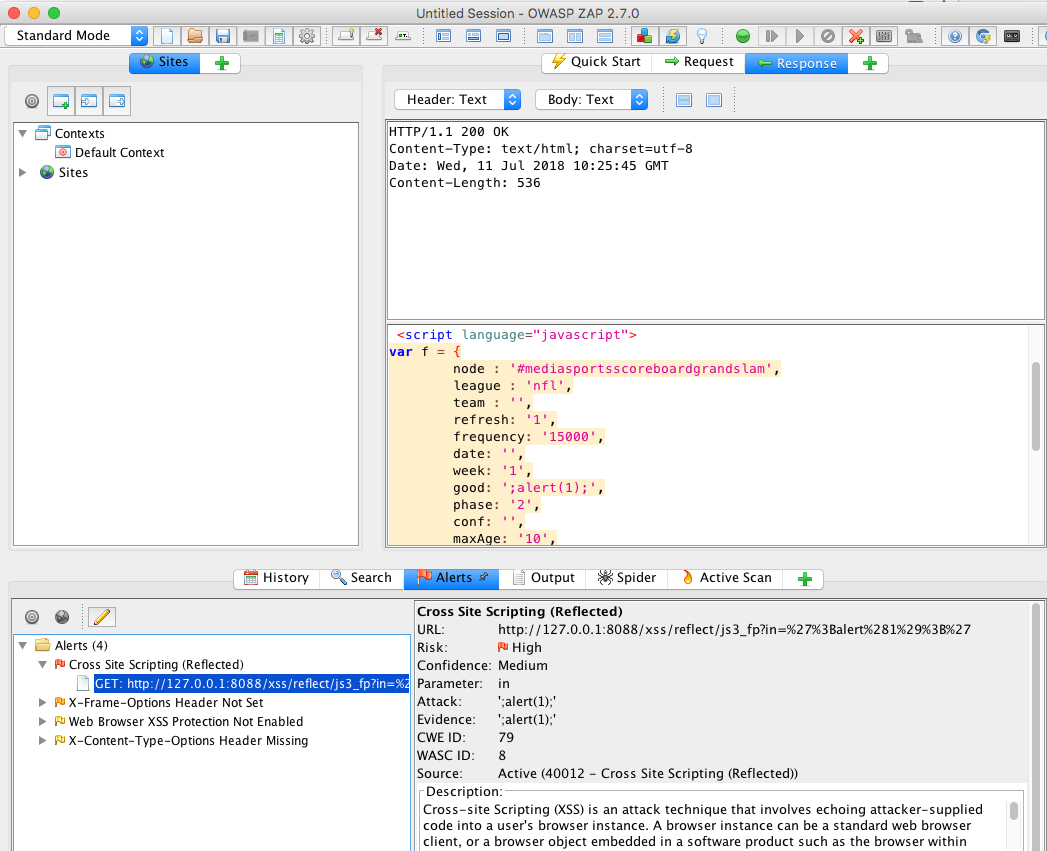
Task: Add a tab next to Sites
Action: [x=222, y=63]
